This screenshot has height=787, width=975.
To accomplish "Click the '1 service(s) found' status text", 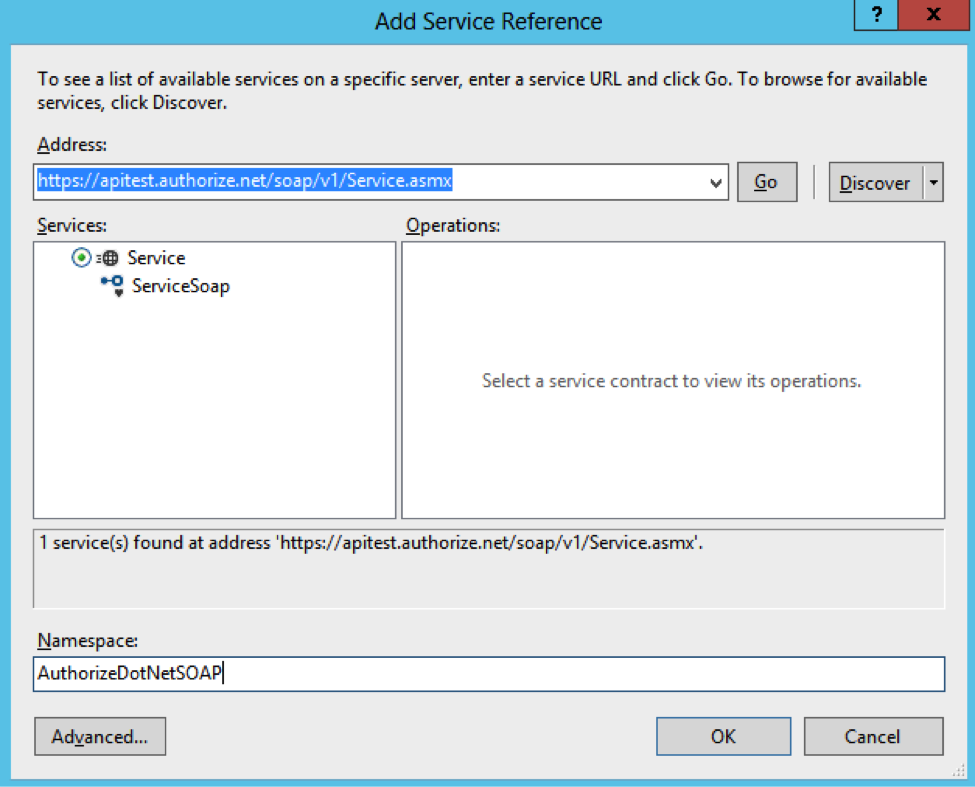I will click(x=371, y=543).
